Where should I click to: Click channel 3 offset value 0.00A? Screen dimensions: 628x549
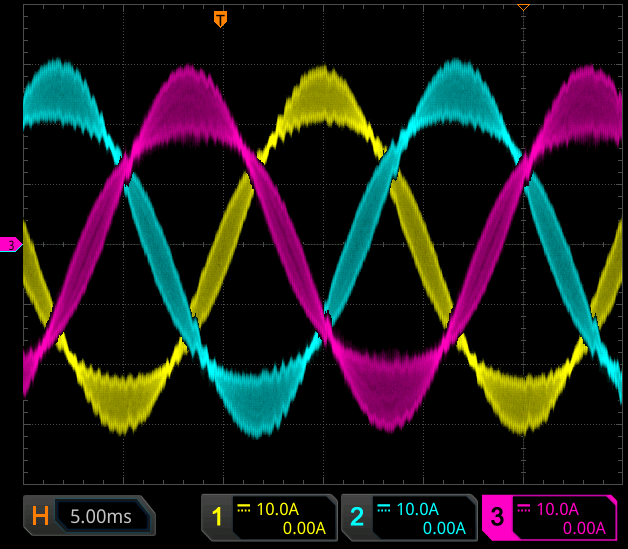pyautogui.click(x=584, y=528)
